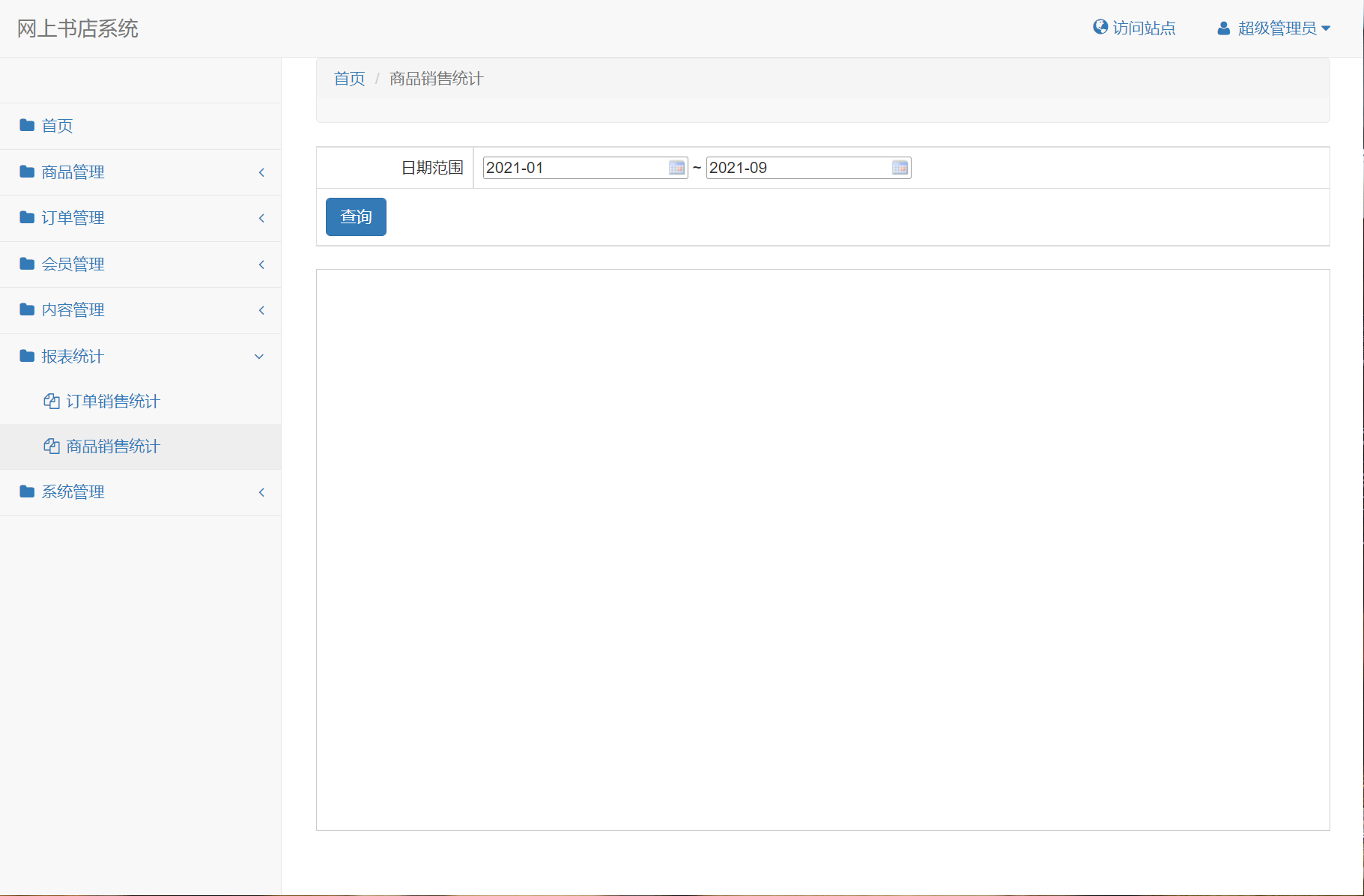Click the 商品销售统计 breadcrumb text

437,79
